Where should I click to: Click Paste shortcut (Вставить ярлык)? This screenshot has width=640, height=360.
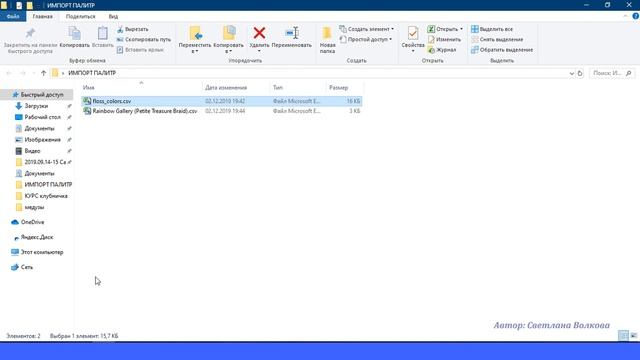[x=140, y=50]
